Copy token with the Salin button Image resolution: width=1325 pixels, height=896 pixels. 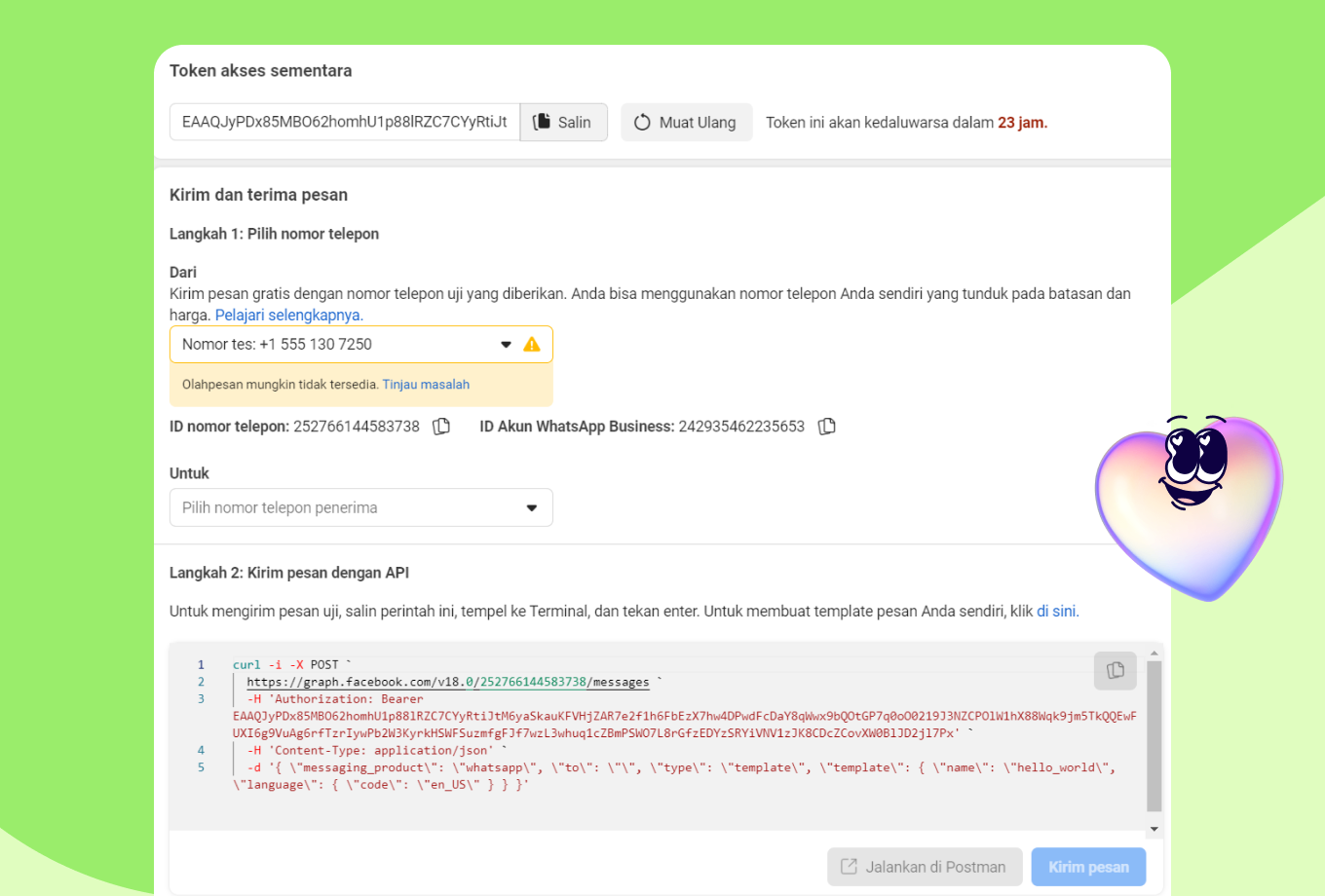(564, 123)
